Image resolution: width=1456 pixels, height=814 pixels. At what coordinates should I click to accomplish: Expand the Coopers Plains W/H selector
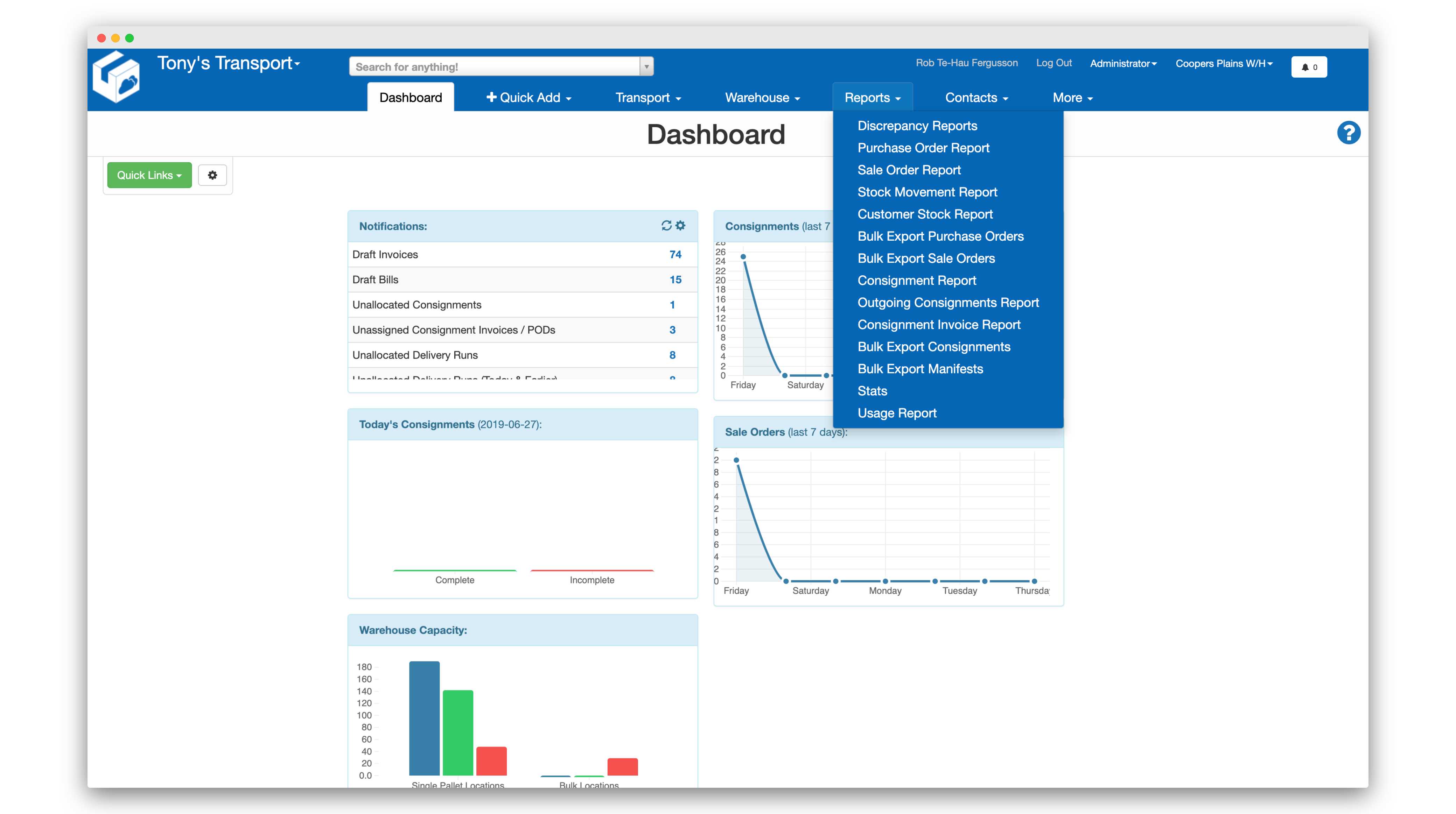[x=1224, y=63]
